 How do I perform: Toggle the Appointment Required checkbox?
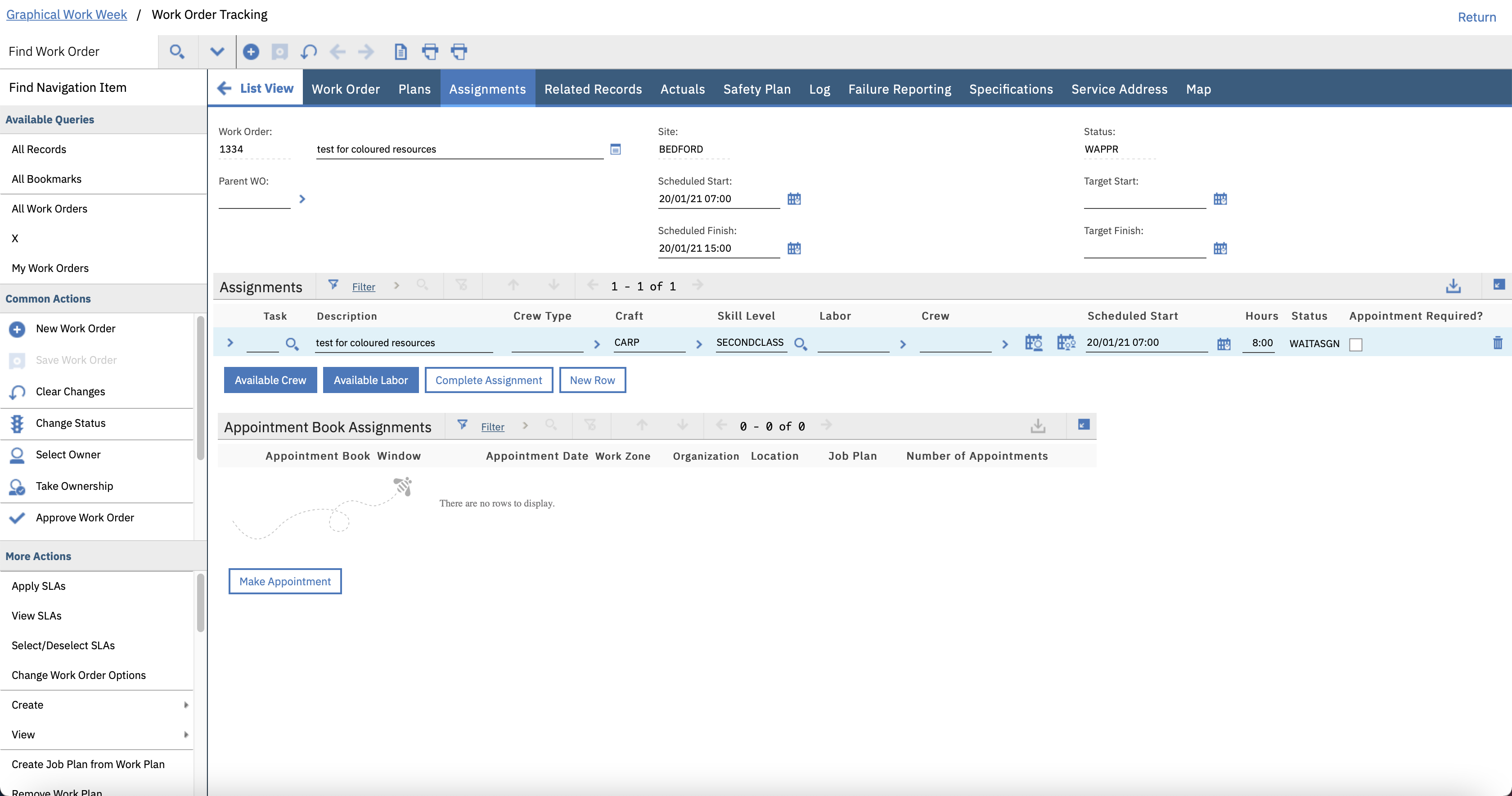click(x=1355, y=345)
